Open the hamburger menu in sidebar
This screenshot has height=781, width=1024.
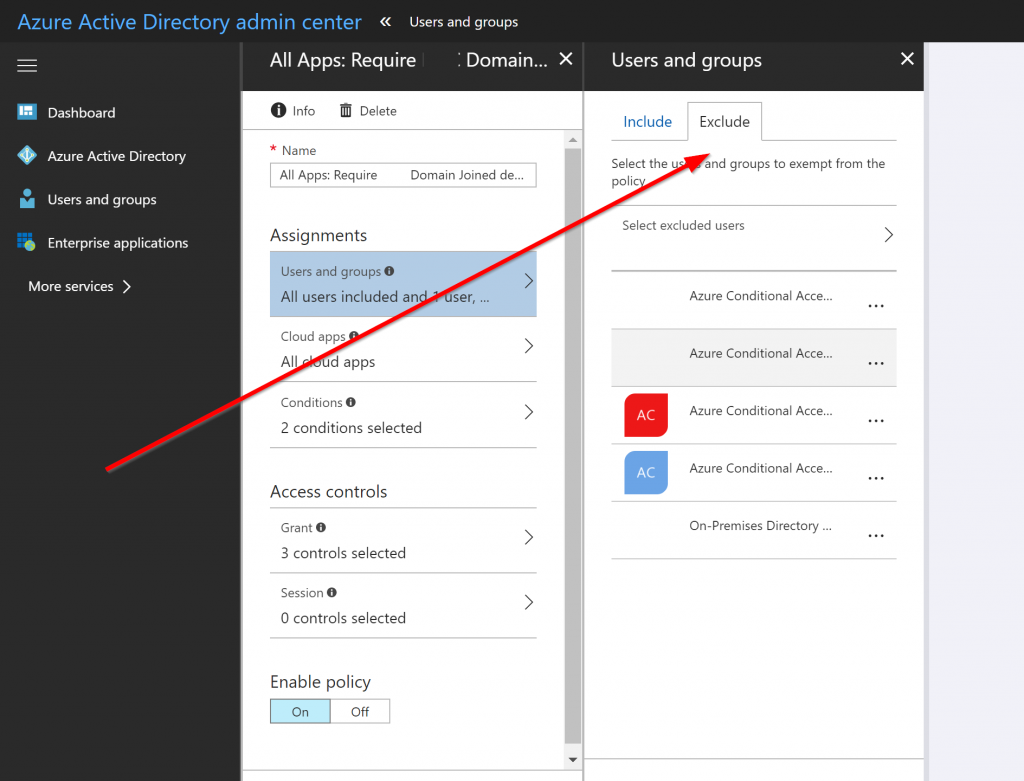27,65
